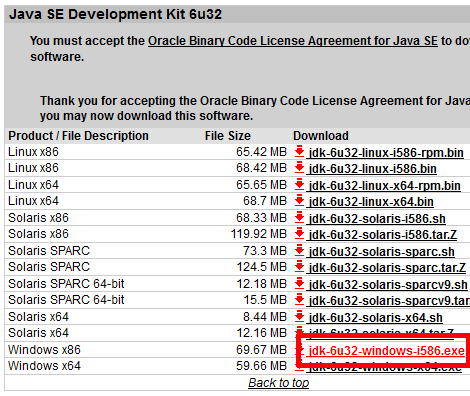This screenshot has height=396, width=470.
Task: Follow the Back to top link
Action: pyautogui.click(x=279, y=383)
